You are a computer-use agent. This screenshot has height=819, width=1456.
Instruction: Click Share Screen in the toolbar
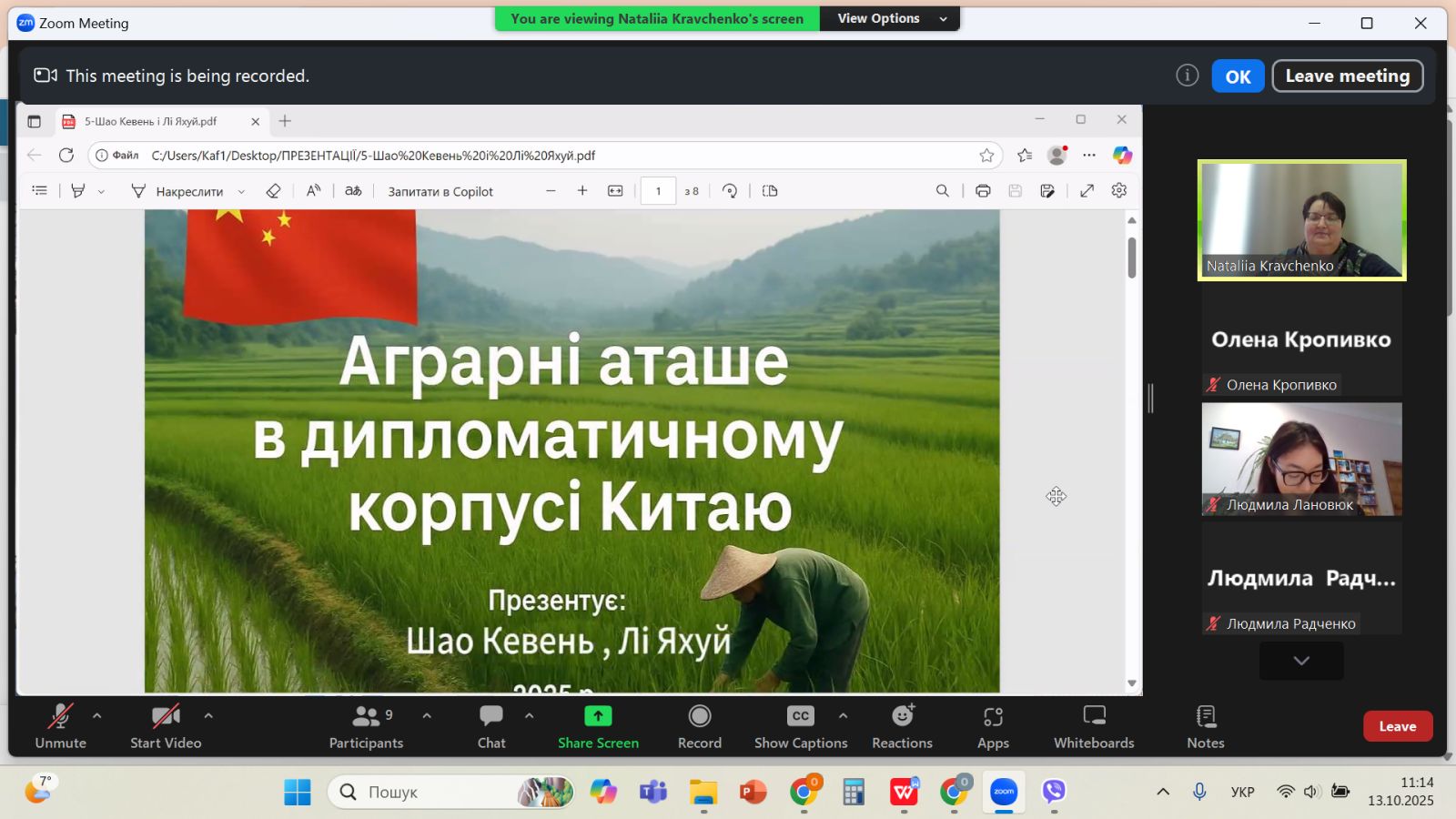click(x=598, y=726)
